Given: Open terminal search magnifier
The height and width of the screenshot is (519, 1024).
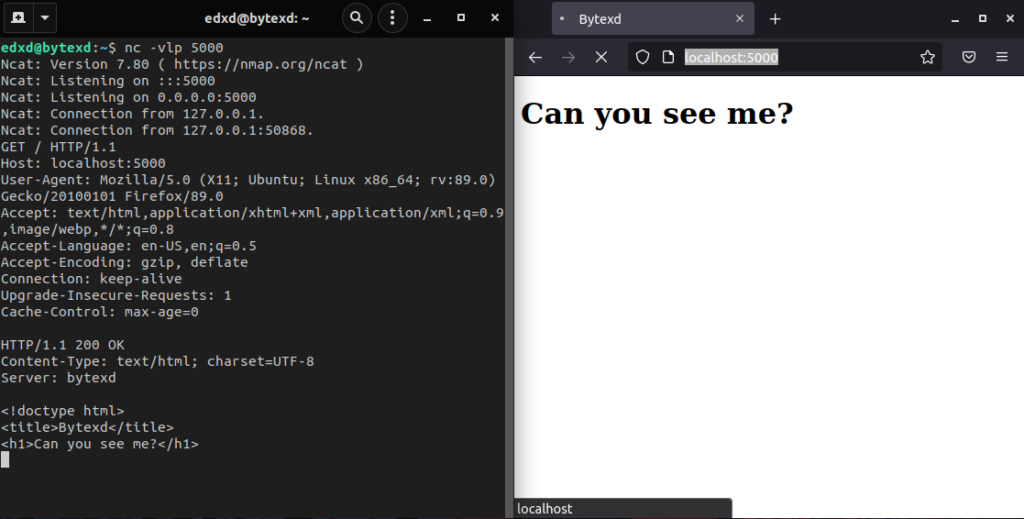Looking at the screenshot, I should click(x=357, y=18).
